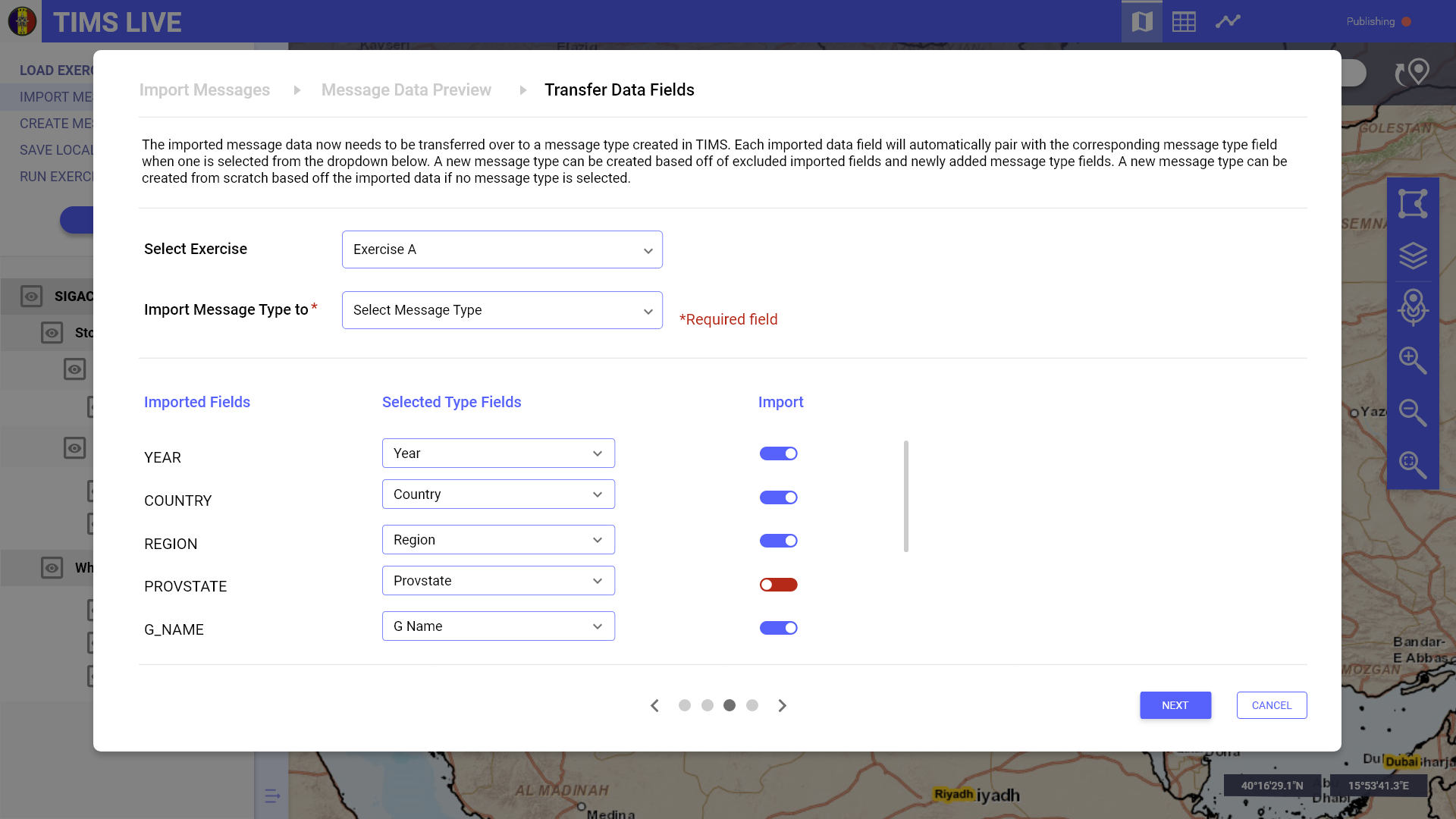1456x819 pixels.
Task: Advance to the next page of fields
Action: [783, 705]
